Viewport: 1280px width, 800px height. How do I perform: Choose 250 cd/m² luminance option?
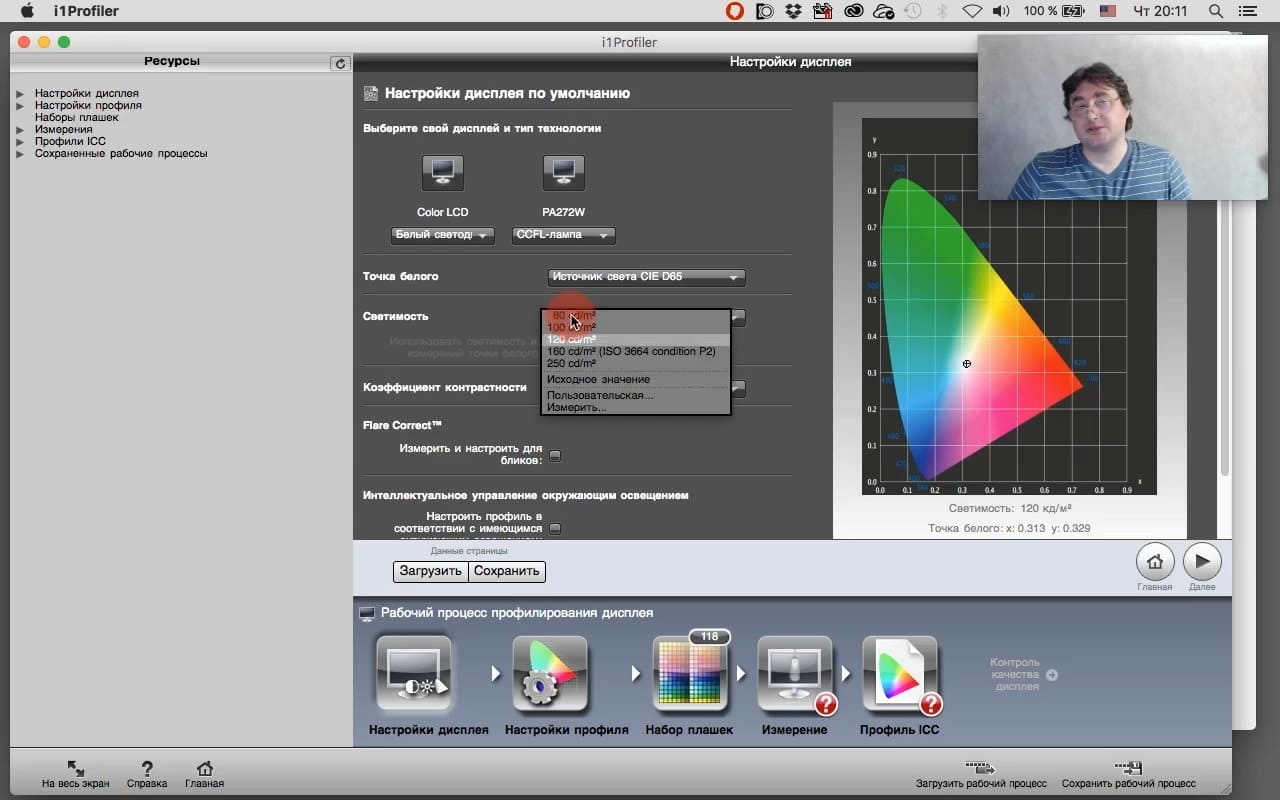tap(636, 363)
